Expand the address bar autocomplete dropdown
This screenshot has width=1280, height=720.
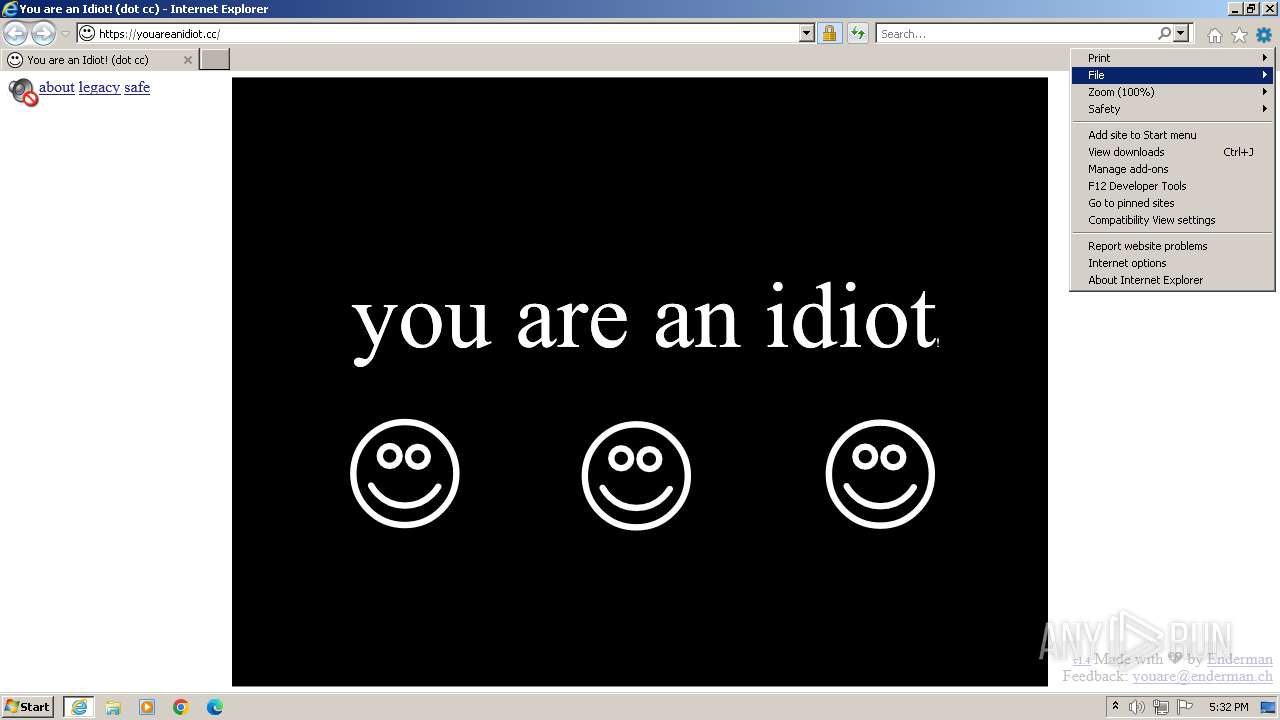tap(807, 34)
